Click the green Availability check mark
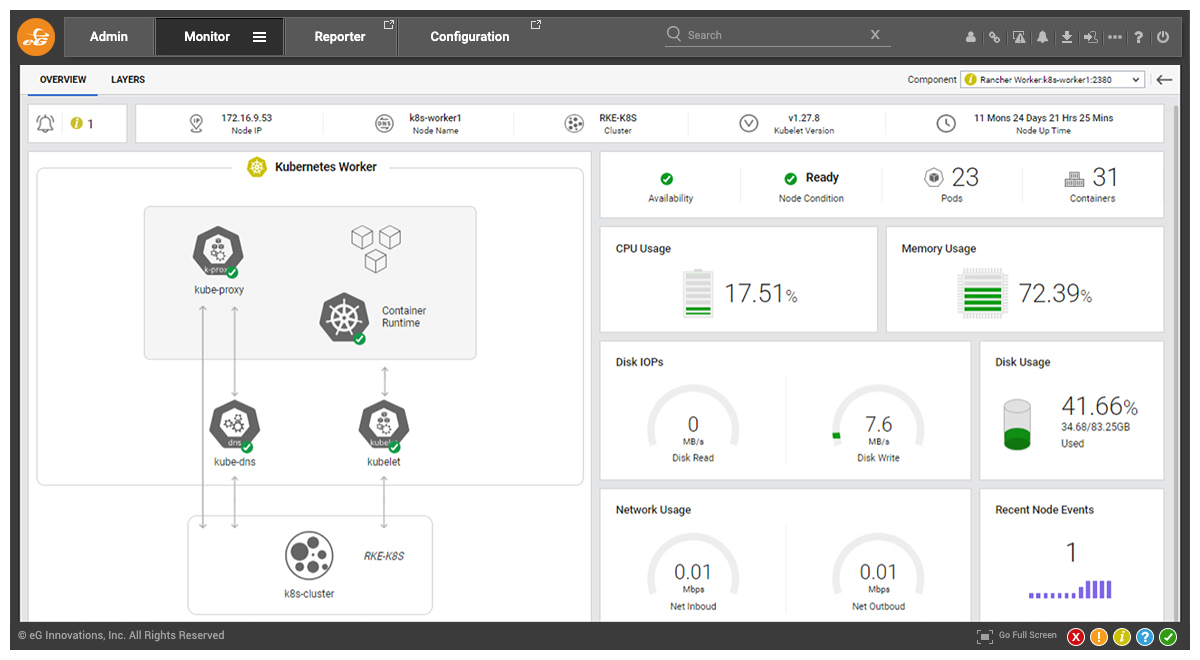The height and width of the screenshot is (660, 1200). pos(667,179)
